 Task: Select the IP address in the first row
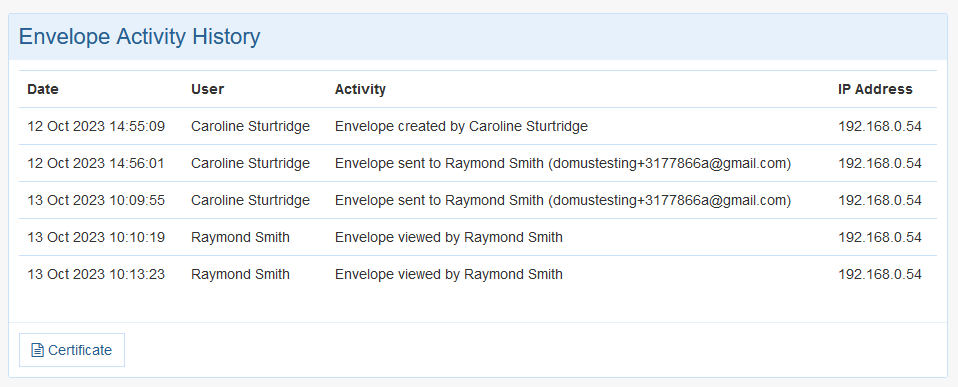click(x=880, y=127)
